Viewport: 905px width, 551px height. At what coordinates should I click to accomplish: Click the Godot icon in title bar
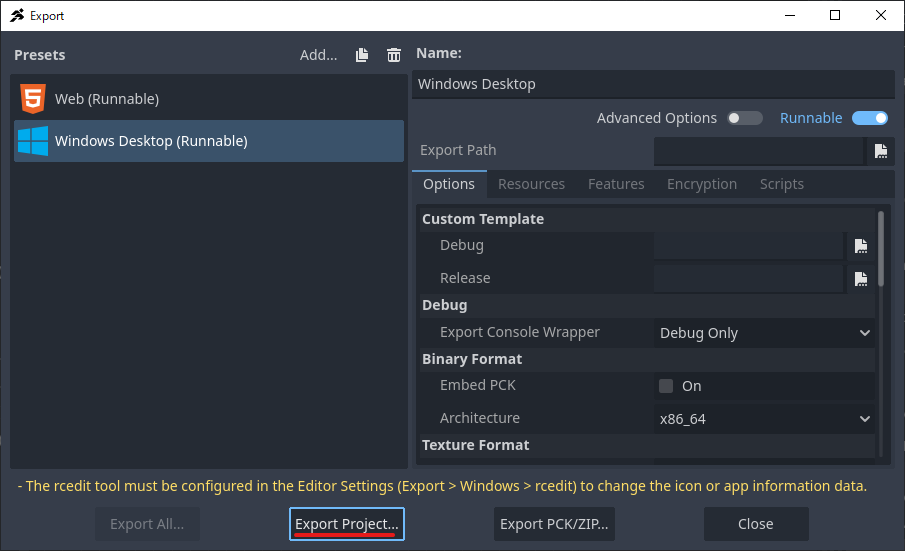(17, 16)
